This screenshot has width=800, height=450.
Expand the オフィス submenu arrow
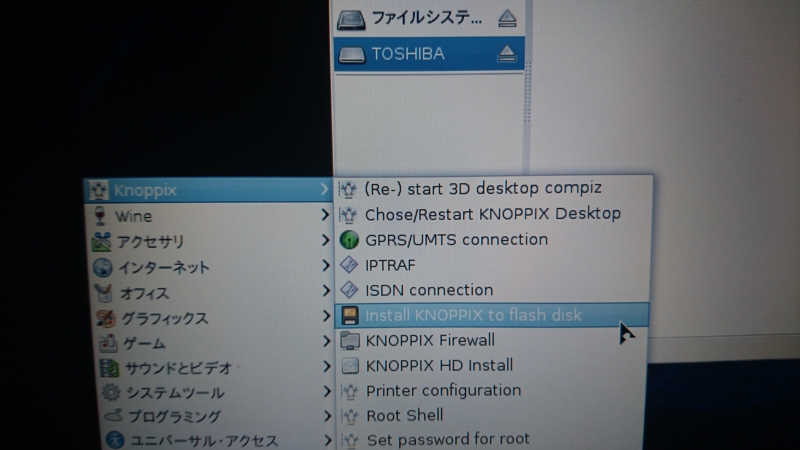[x=326, y=290]
